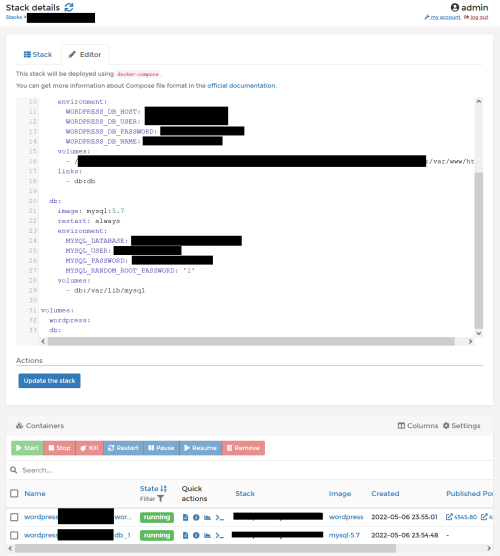Screen dimensions: 500x556
Task: Open inspect info icon for the wordpress container row
Action: click(196, 517)
